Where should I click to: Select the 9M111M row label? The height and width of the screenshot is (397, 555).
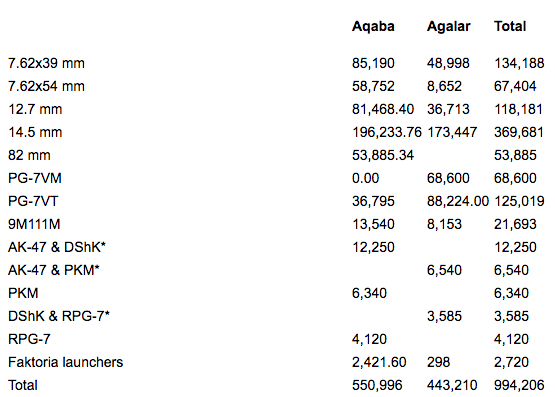34,224
